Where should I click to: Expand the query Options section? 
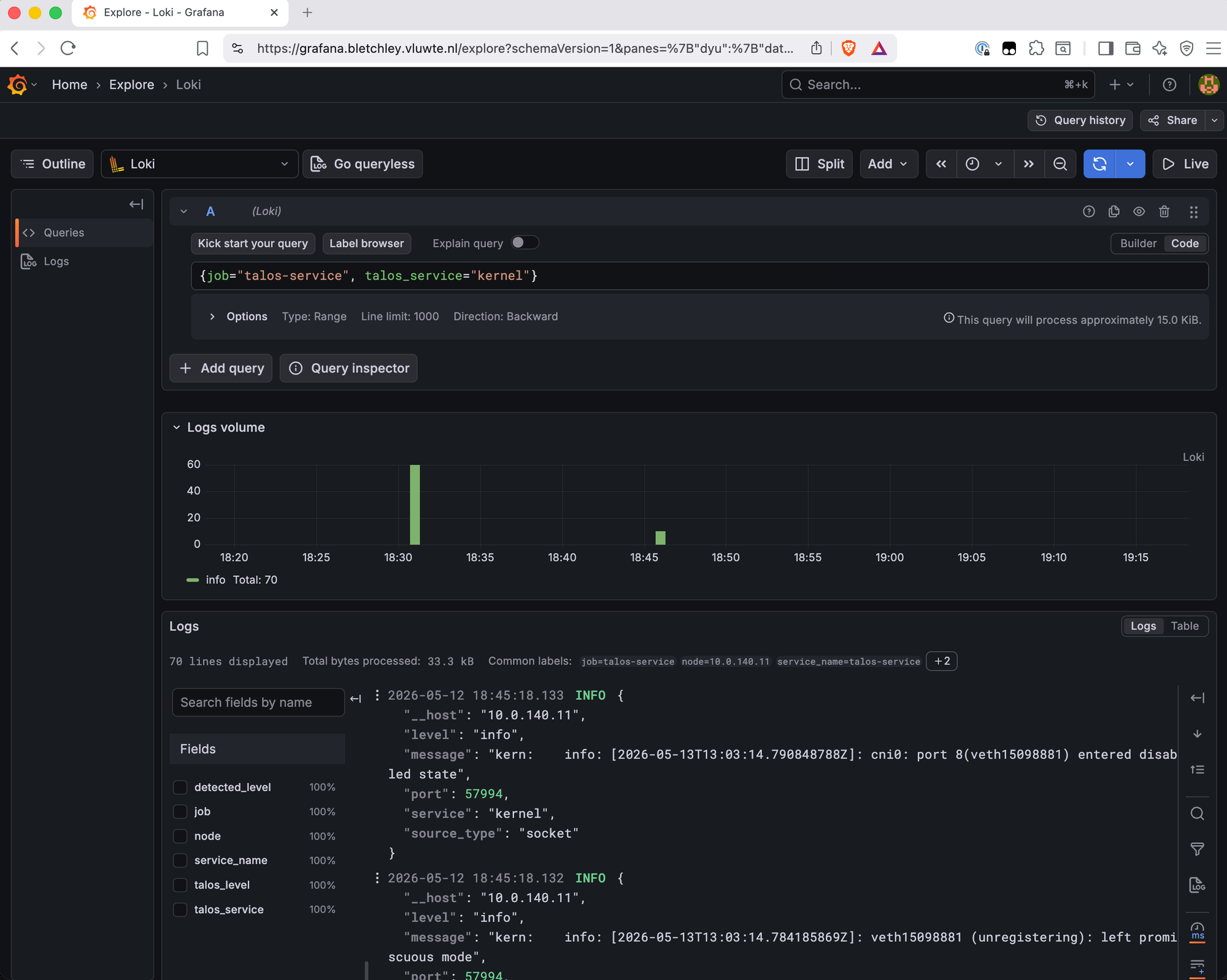point(212,316)
